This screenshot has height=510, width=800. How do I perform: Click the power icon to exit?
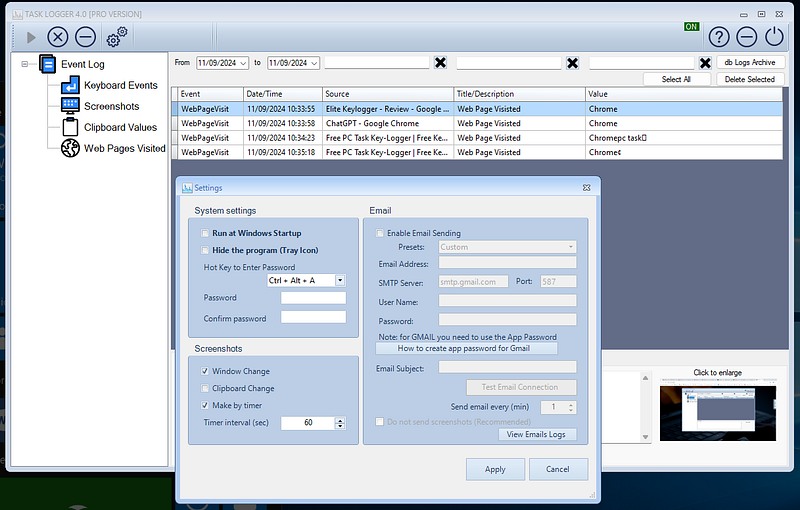point(774,37)
